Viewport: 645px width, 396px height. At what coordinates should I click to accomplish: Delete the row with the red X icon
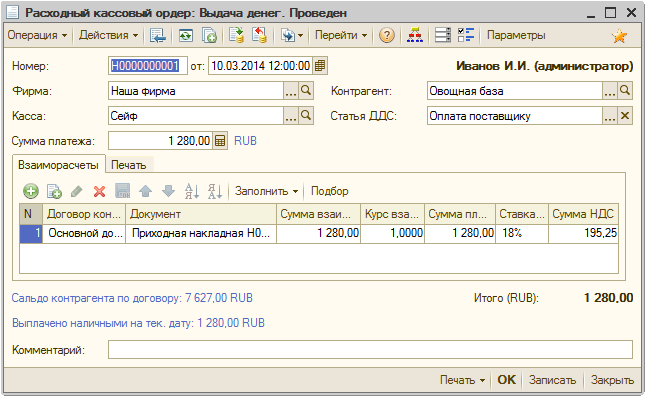click(99, 191)
